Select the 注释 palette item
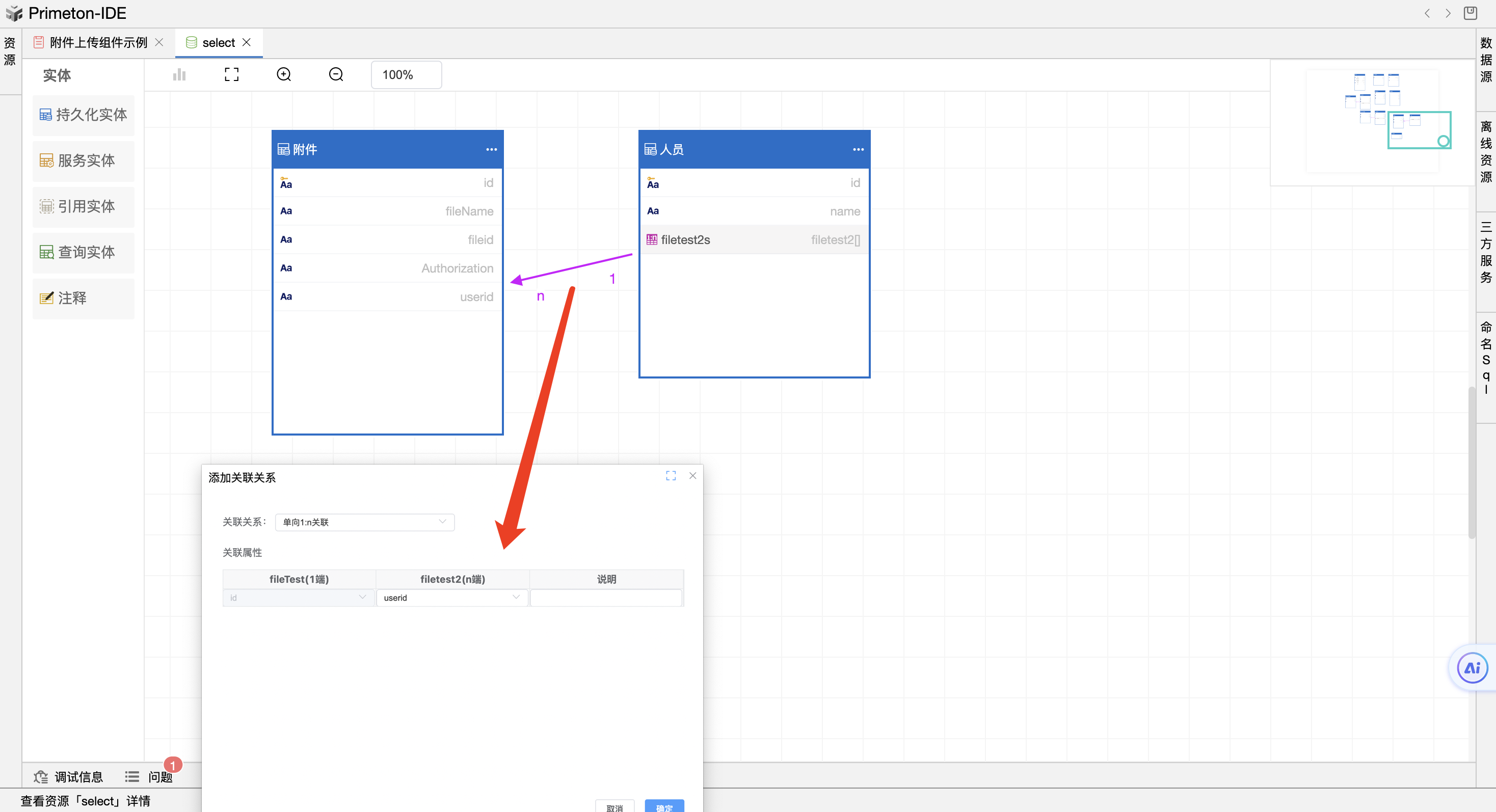This screenshot has height=812, width=1496. 84,298
